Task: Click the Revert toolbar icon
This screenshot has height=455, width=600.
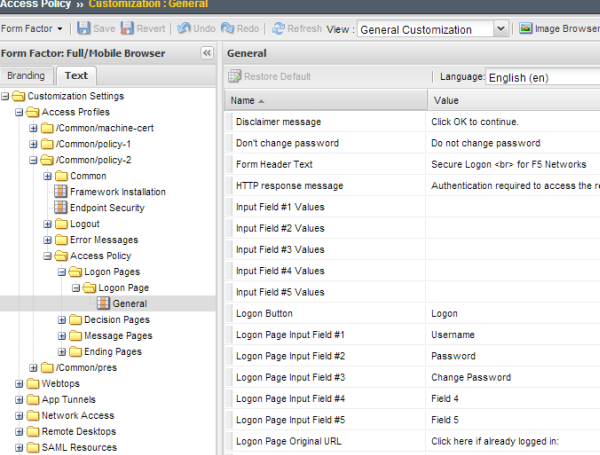Action: tap(128, 29)
